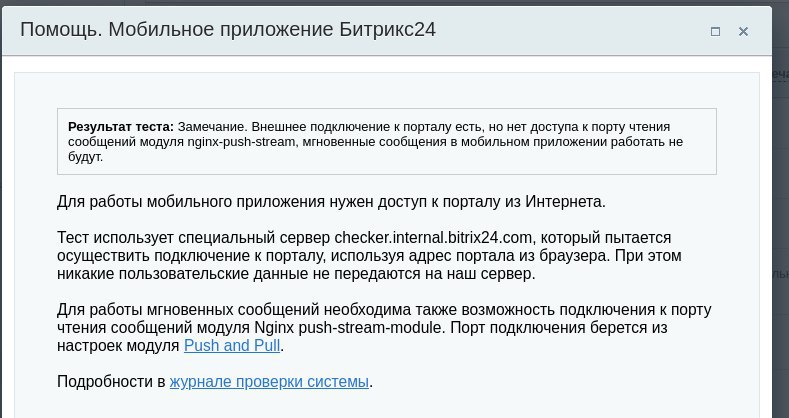Image resolution: width=789 pixels, height=418 pixels.
Task: Click the sentence about доступ к порталу из Интернета
Action: [331, 202]
